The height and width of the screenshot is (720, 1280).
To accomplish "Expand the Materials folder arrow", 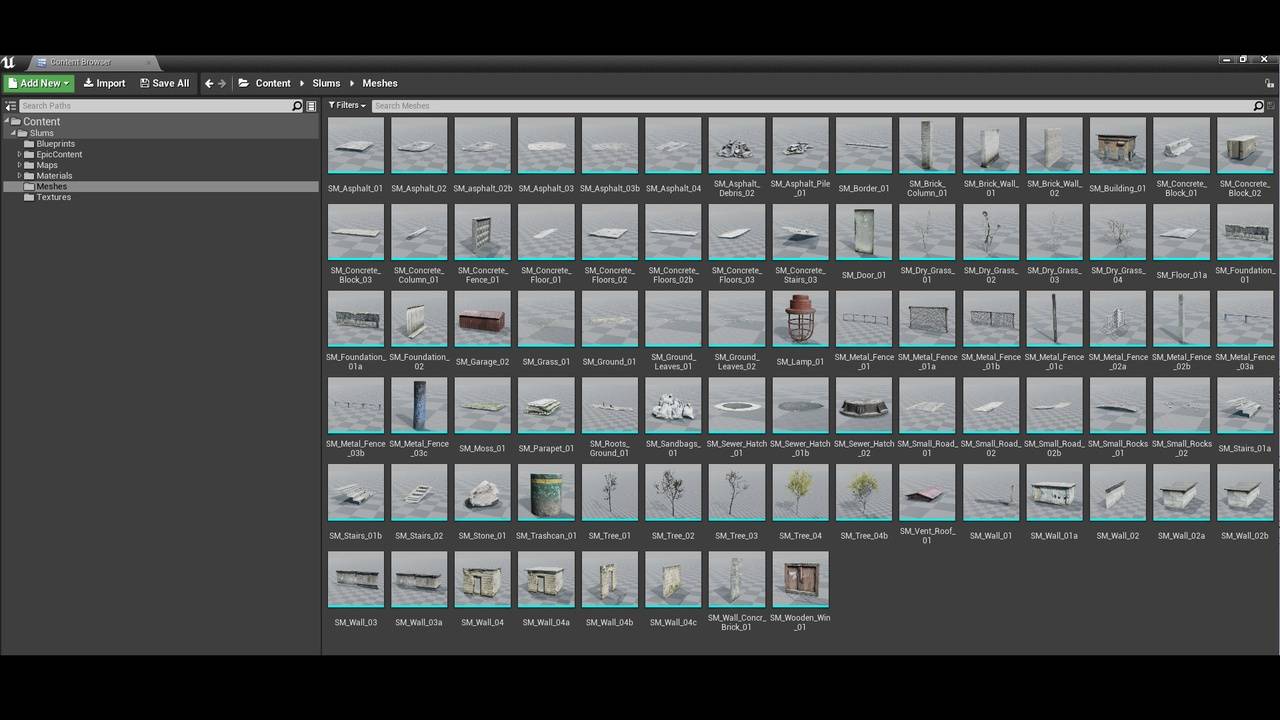I will [x=19, y=176].
